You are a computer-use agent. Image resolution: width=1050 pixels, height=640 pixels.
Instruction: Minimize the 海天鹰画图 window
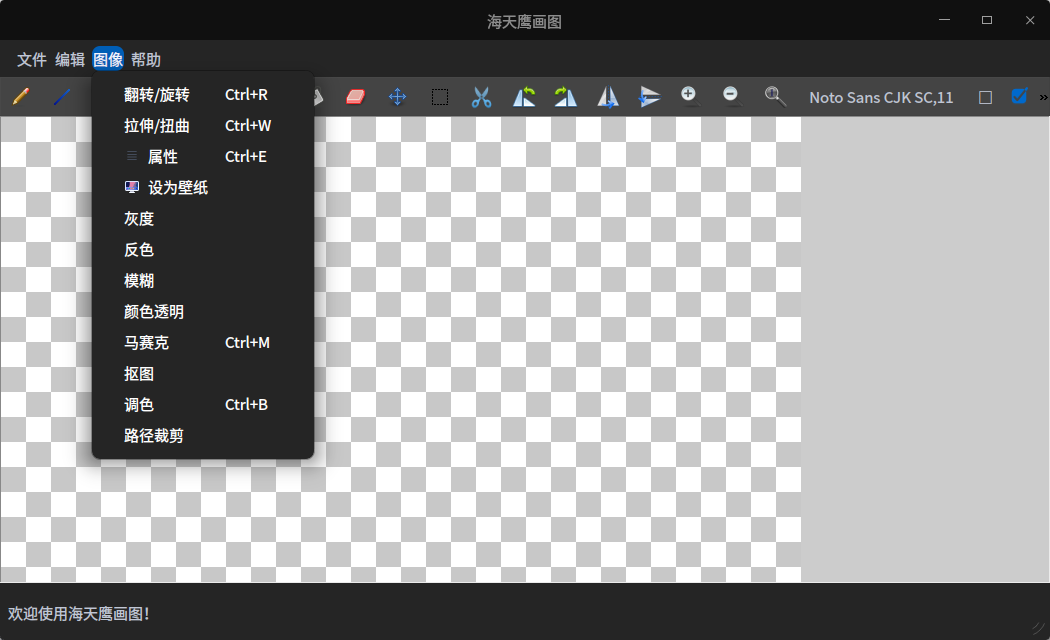[944, 20]
